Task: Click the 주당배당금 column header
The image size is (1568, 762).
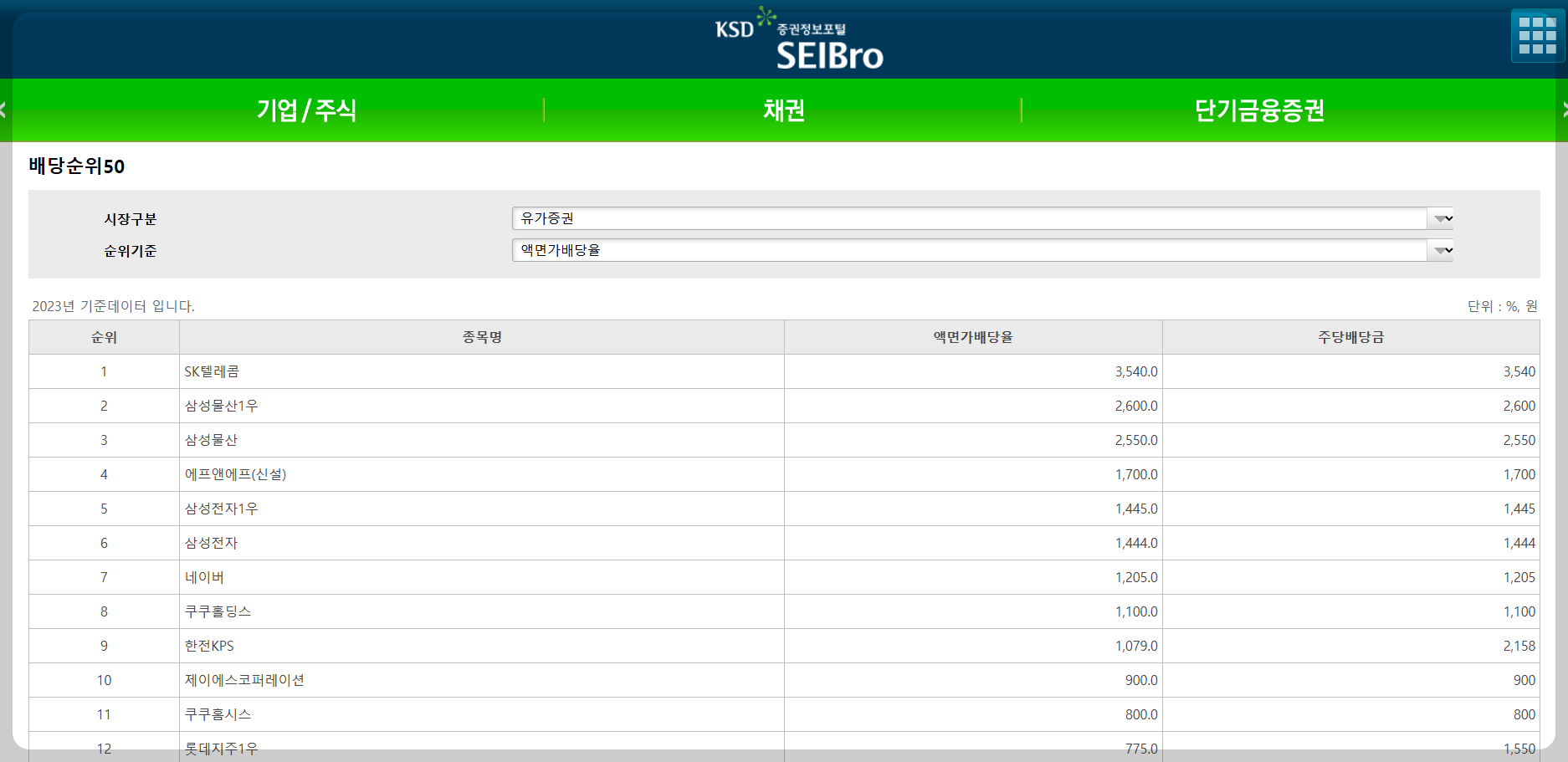Action: point(1351,337)
